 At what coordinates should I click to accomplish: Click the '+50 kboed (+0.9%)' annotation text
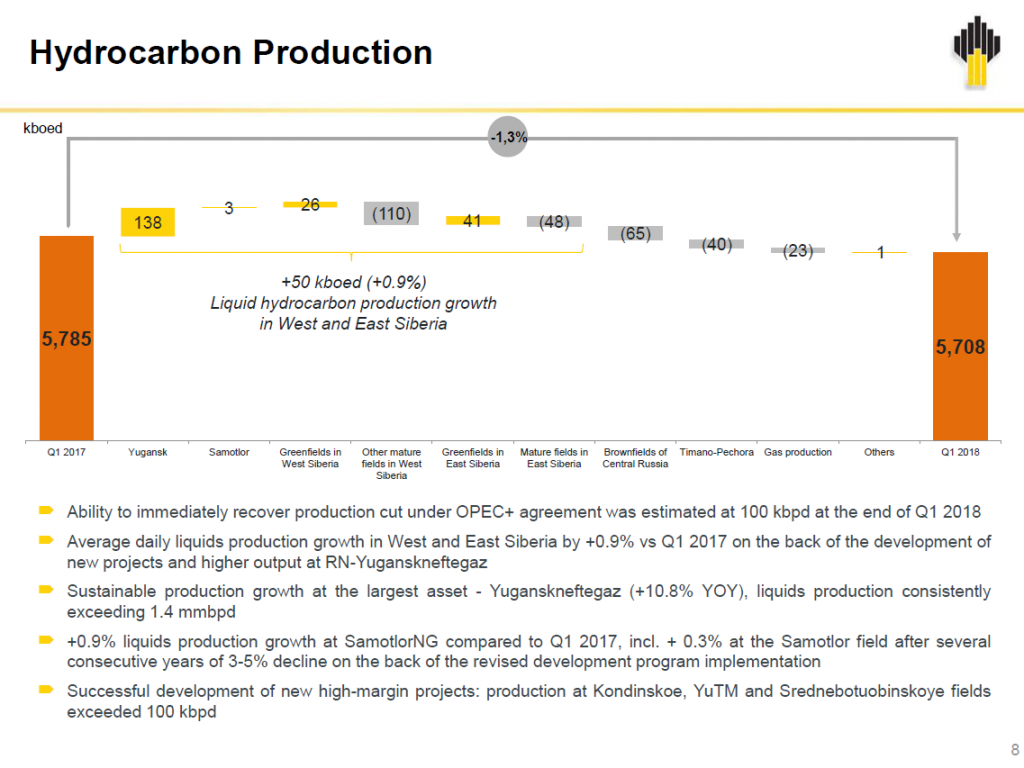pyautogui.click(x=353, y=282)
